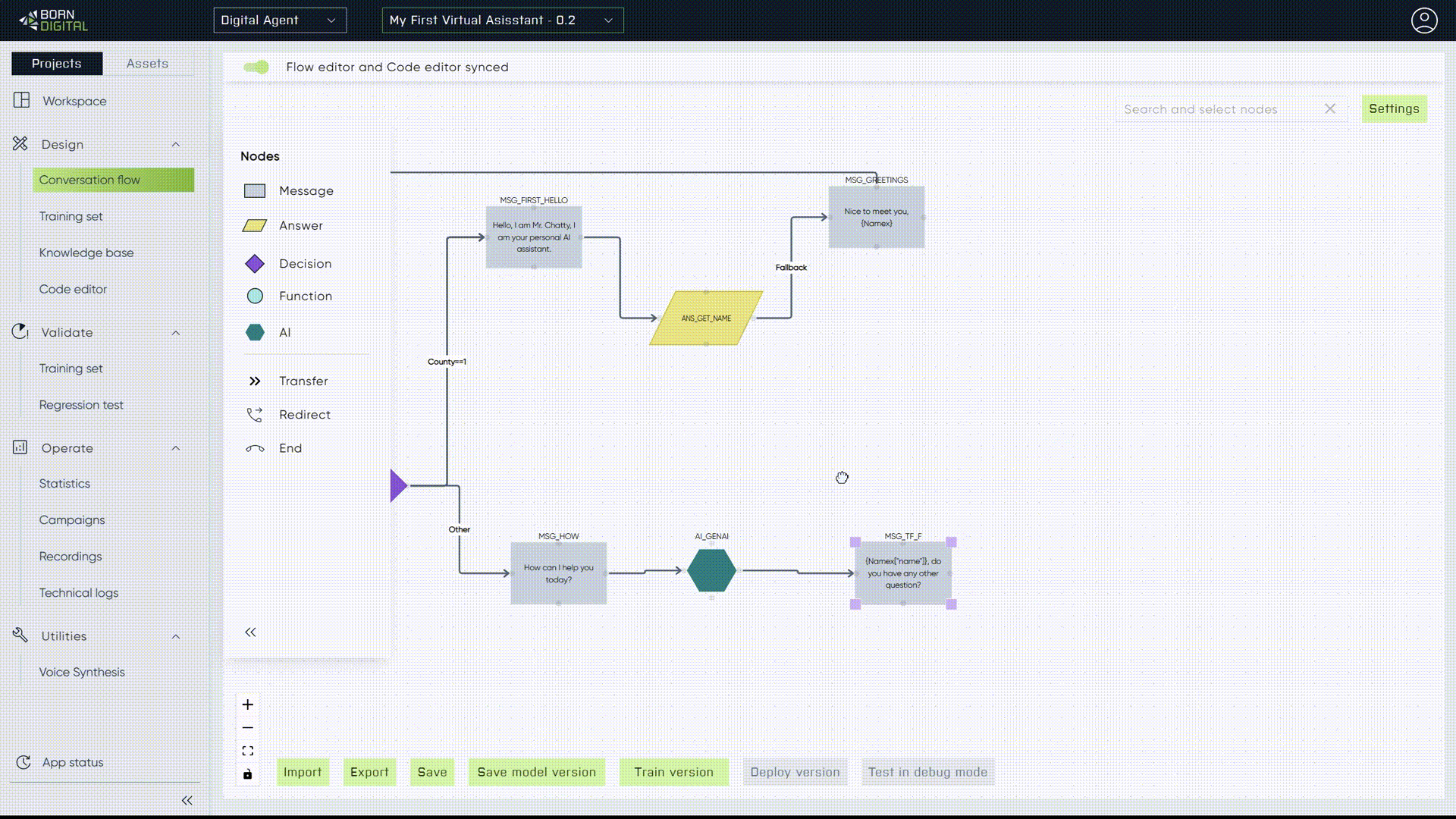Image resolution: width=1456 pixels, height=819 pixels.
Task: Click the End call node icon
Action: click(255, 449)
